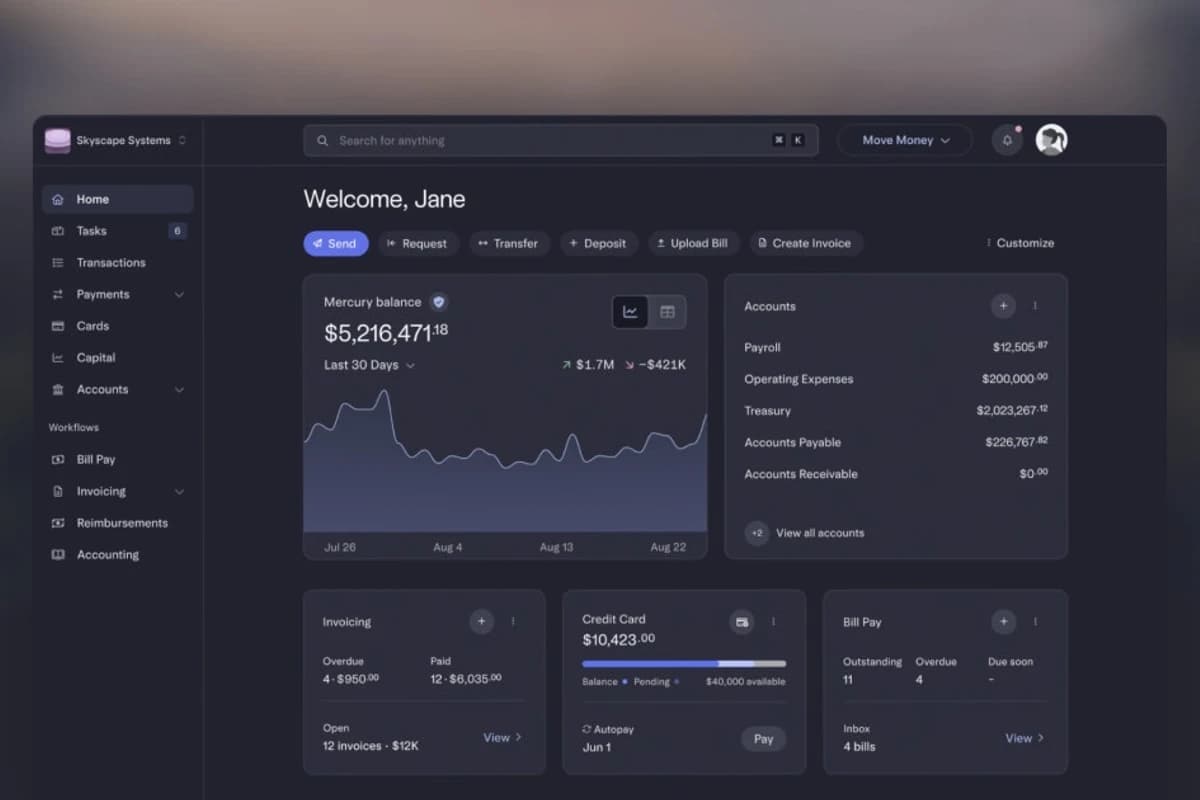The image size is (1200, 800).
Task: Go to Home in the sidebar
Action: point(92,199)
